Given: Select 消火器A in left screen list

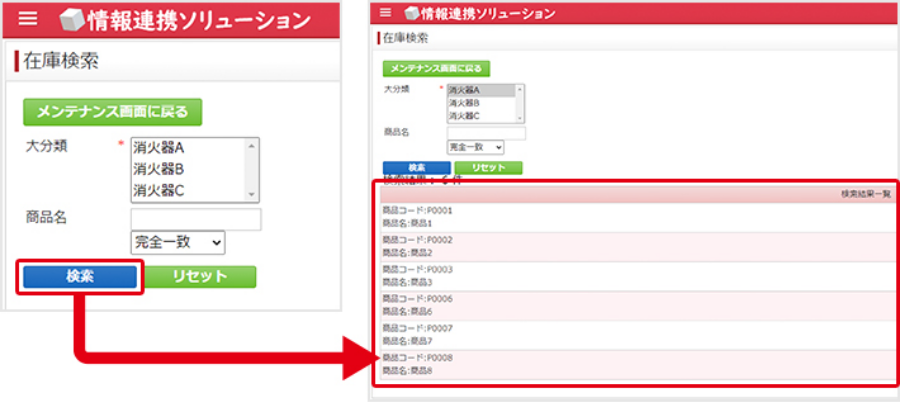Looking at the screenshot, I should click(x=188, y=148).
